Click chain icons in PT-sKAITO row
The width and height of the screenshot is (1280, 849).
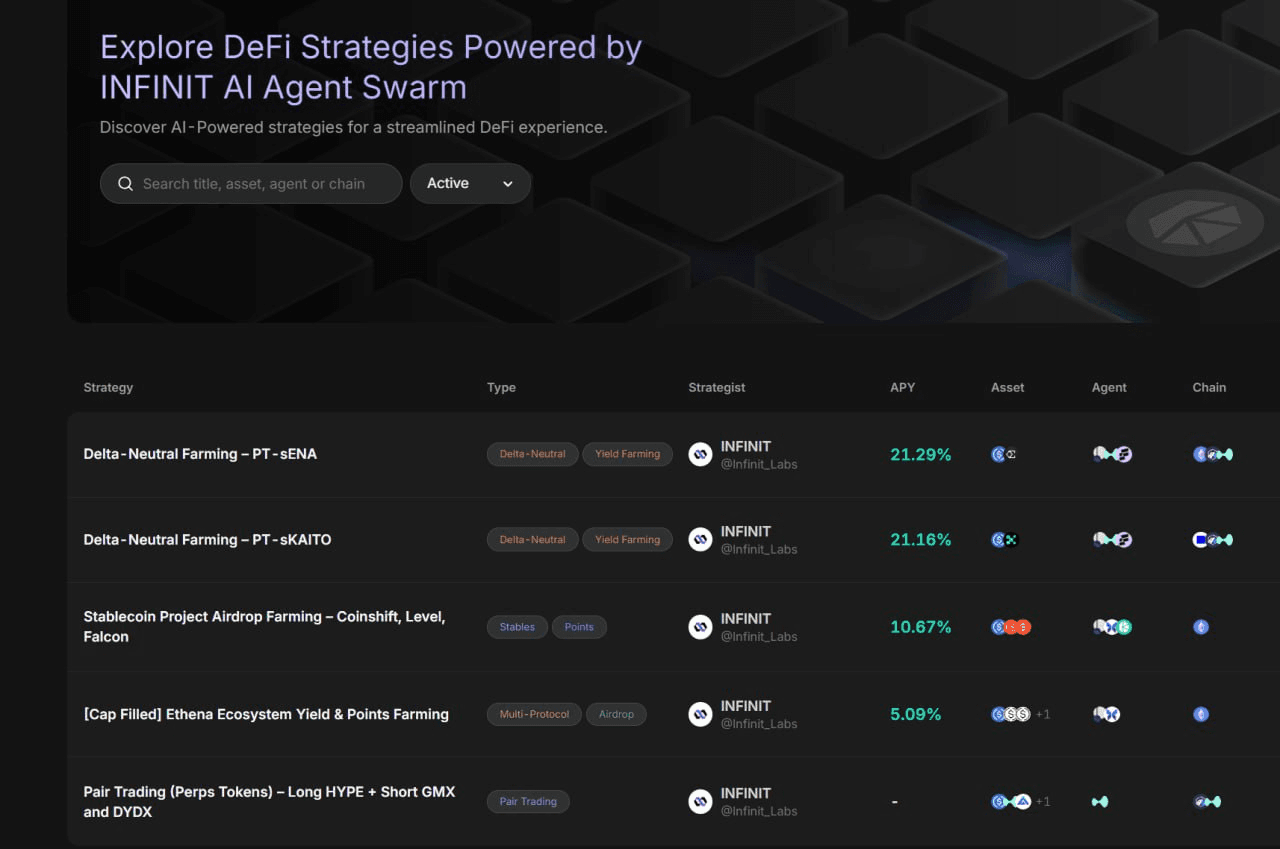click(x=1213, y=540)
